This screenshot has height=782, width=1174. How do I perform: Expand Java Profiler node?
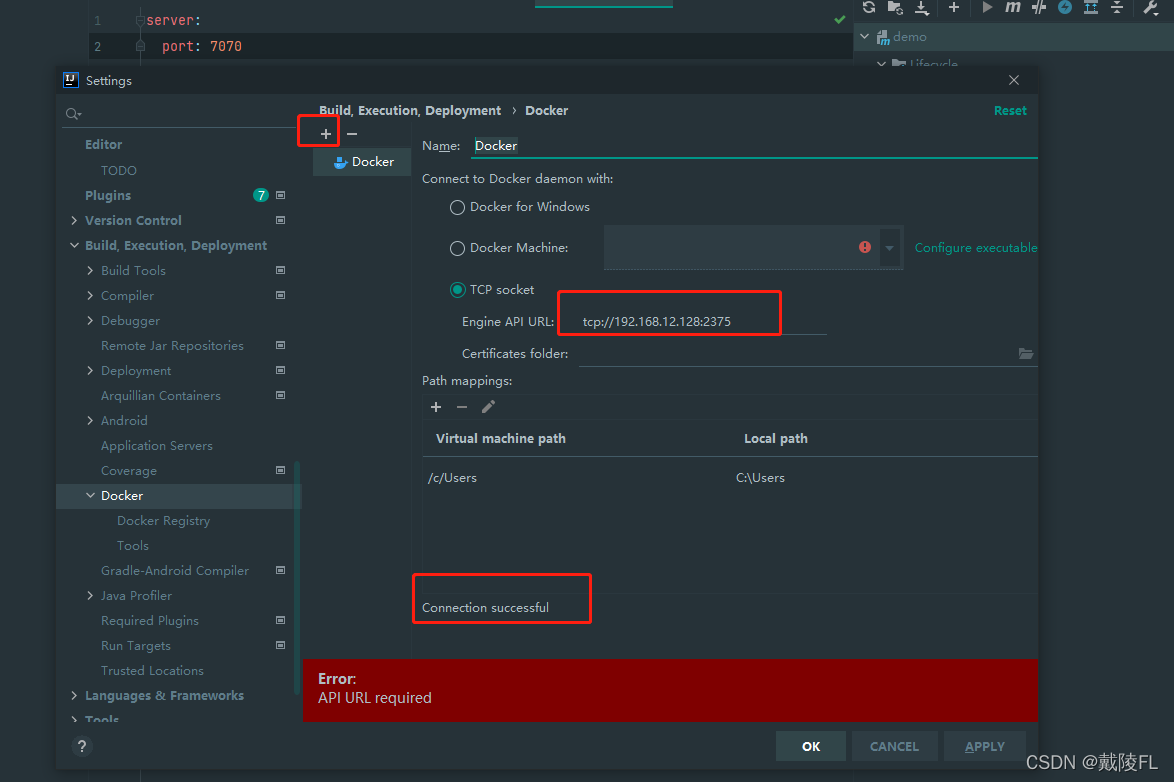tap(90, 595)
